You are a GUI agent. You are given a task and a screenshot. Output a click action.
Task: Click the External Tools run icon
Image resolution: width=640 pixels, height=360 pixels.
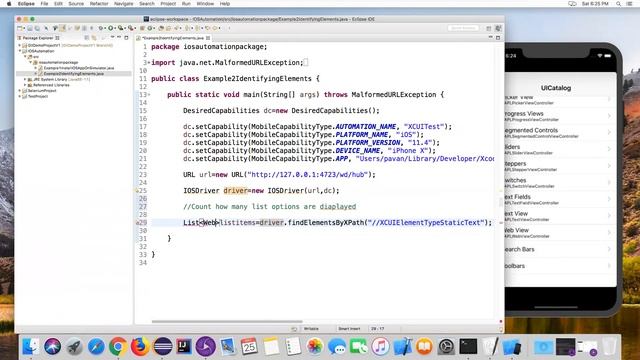[x=131, y=28]
